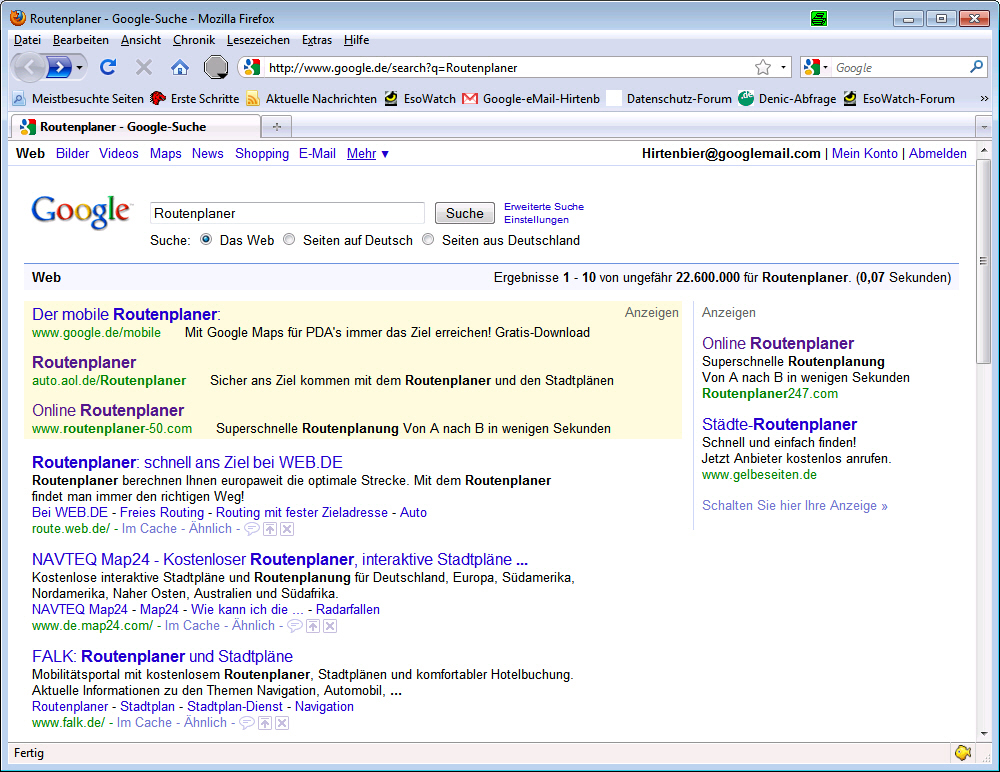Show the hidden bookmarks via the chevron
Image resolution: width=1000 pixels, height=772 pixels.
[x=984, y=99]
